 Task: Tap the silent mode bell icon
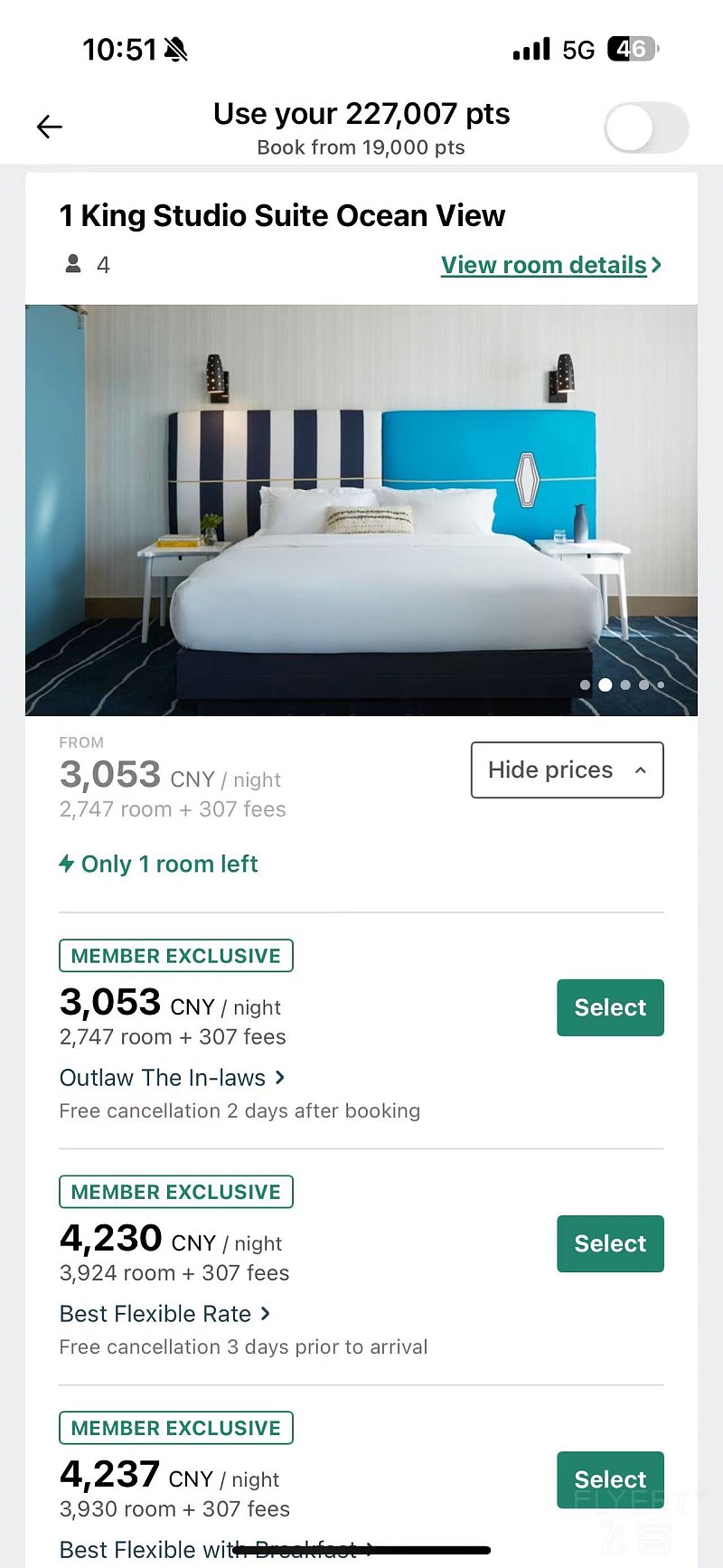click(x=176, y=49)
